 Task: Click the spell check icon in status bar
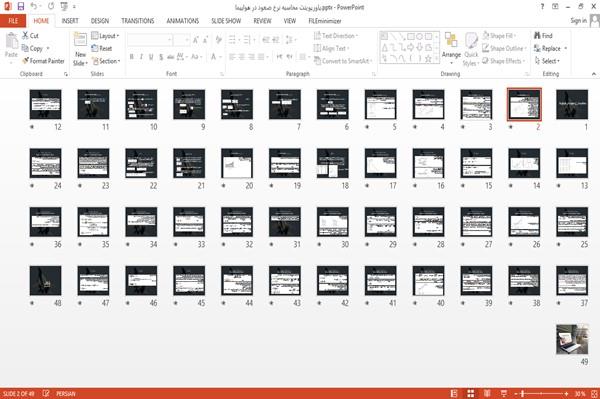pos(46,393)
